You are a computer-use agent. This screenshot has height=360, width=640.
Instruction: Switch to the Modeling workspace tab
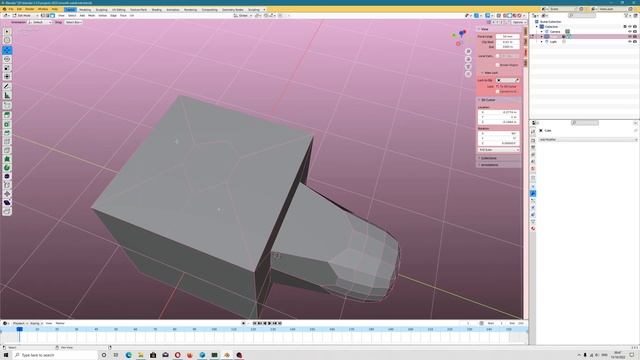click(x=85, y=9)
